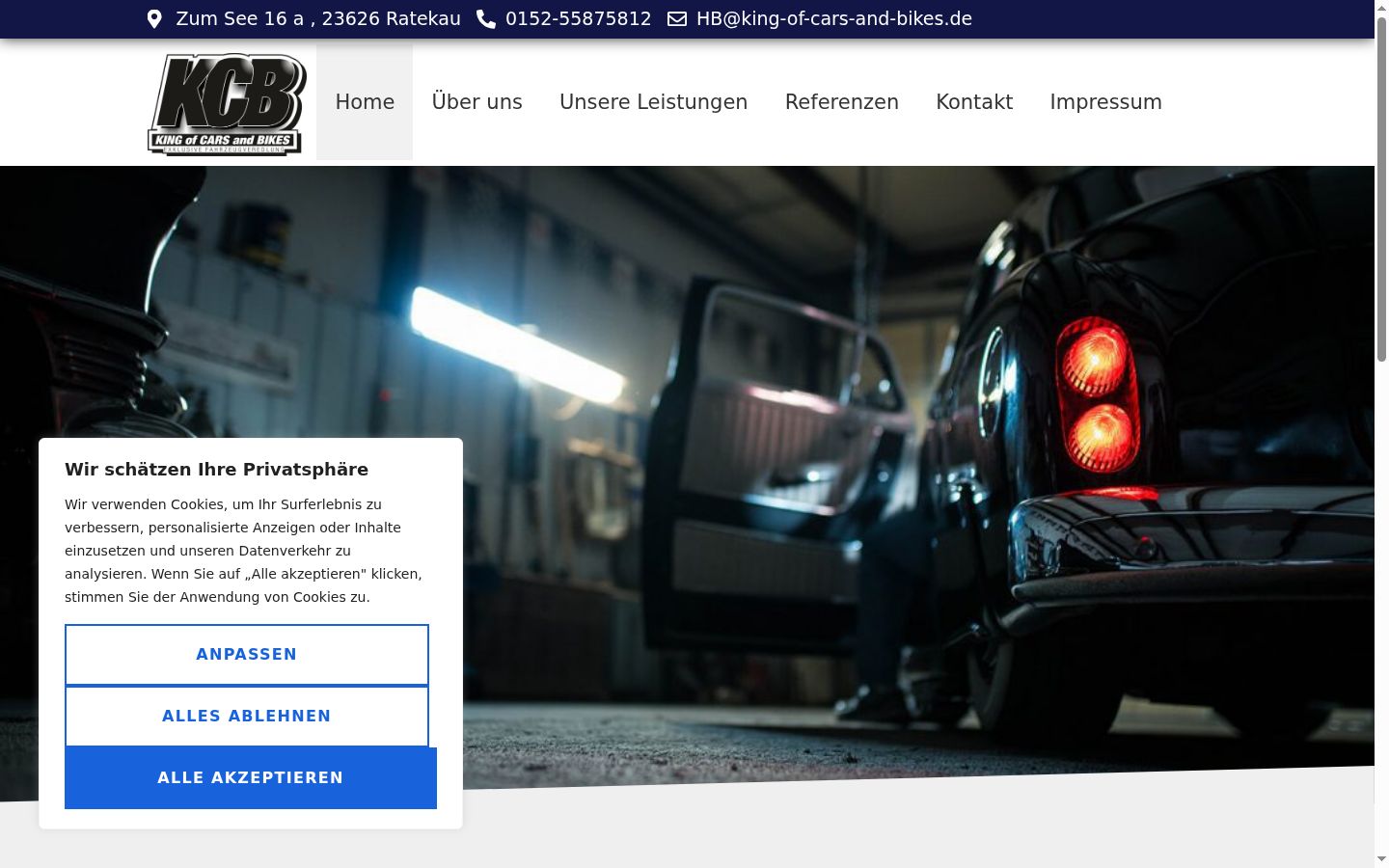Click the phone handset icon
1389x868 pixels.
point(486,19)
